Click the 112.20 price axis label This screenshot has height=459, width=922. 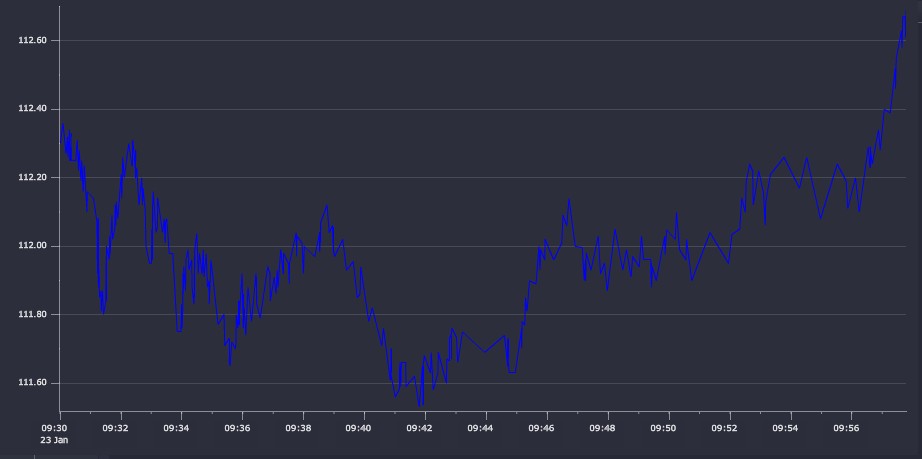[x=33, y=177]
